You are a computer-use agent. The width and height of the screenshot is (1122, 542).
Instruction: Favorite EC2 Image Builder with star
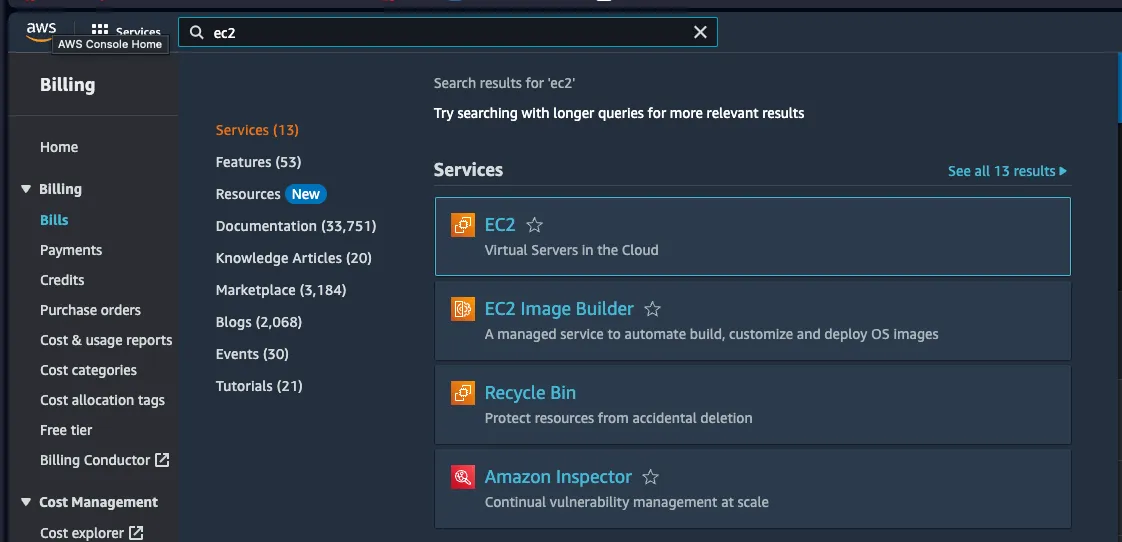(652, 309)
